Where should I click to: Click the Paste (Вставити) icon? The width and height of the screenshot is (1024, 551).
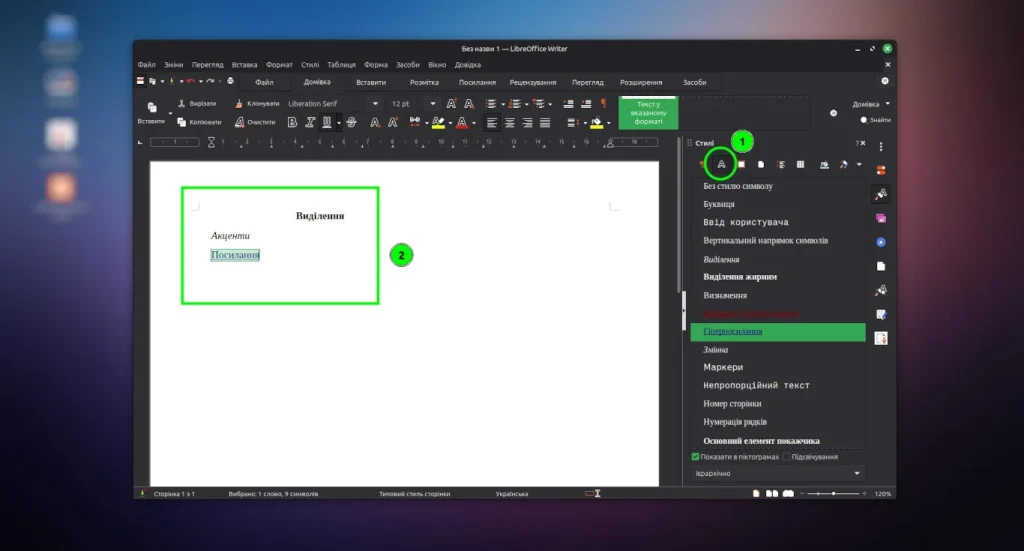152,107
